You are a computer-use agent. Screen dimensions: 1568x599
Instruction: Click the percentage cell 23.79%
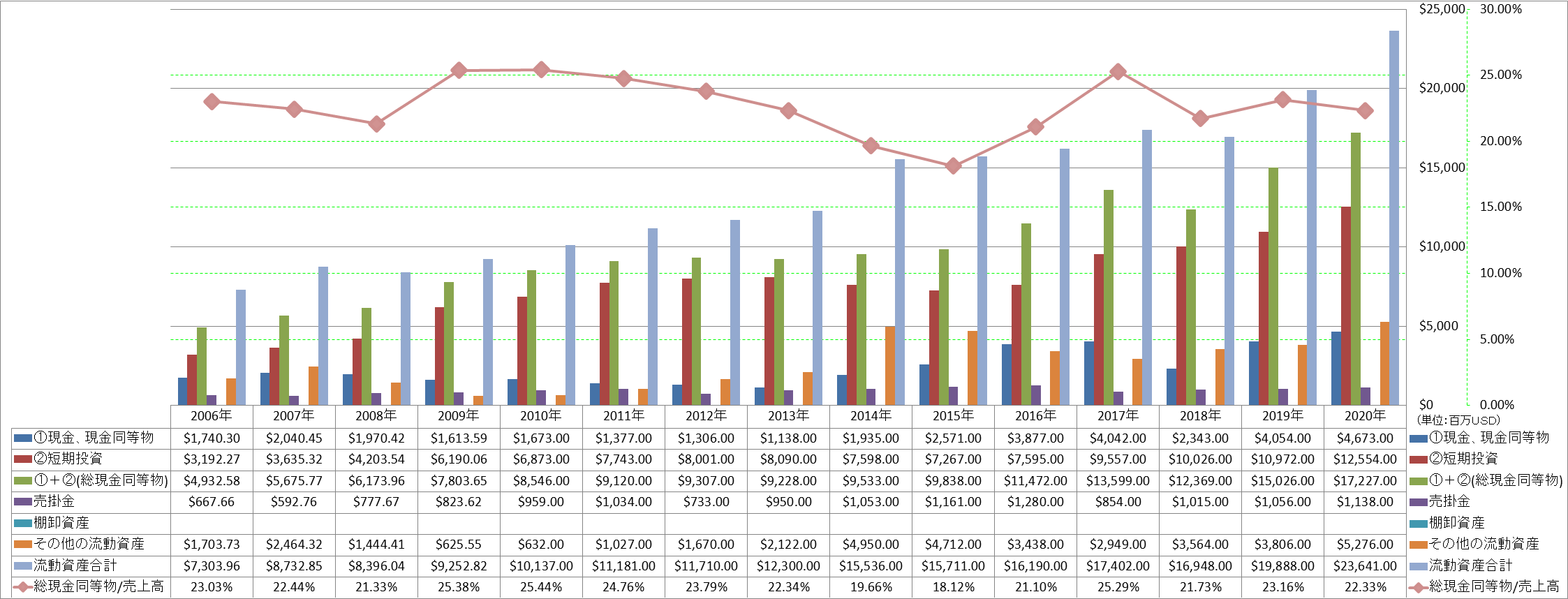[706, 587]
